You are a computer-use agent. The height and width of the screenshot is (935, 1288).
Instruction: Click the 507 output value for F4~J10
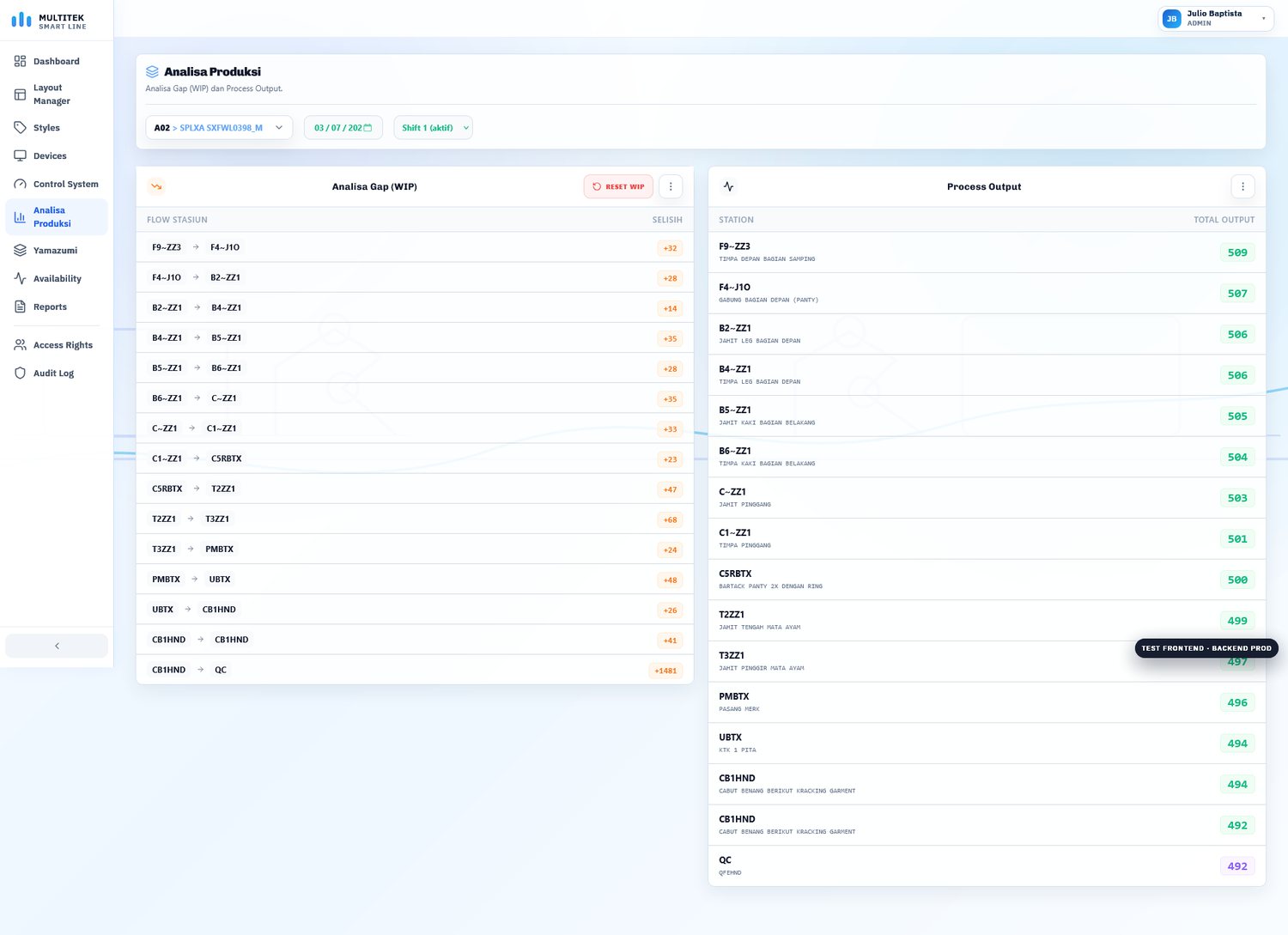tap(1237, 294)
